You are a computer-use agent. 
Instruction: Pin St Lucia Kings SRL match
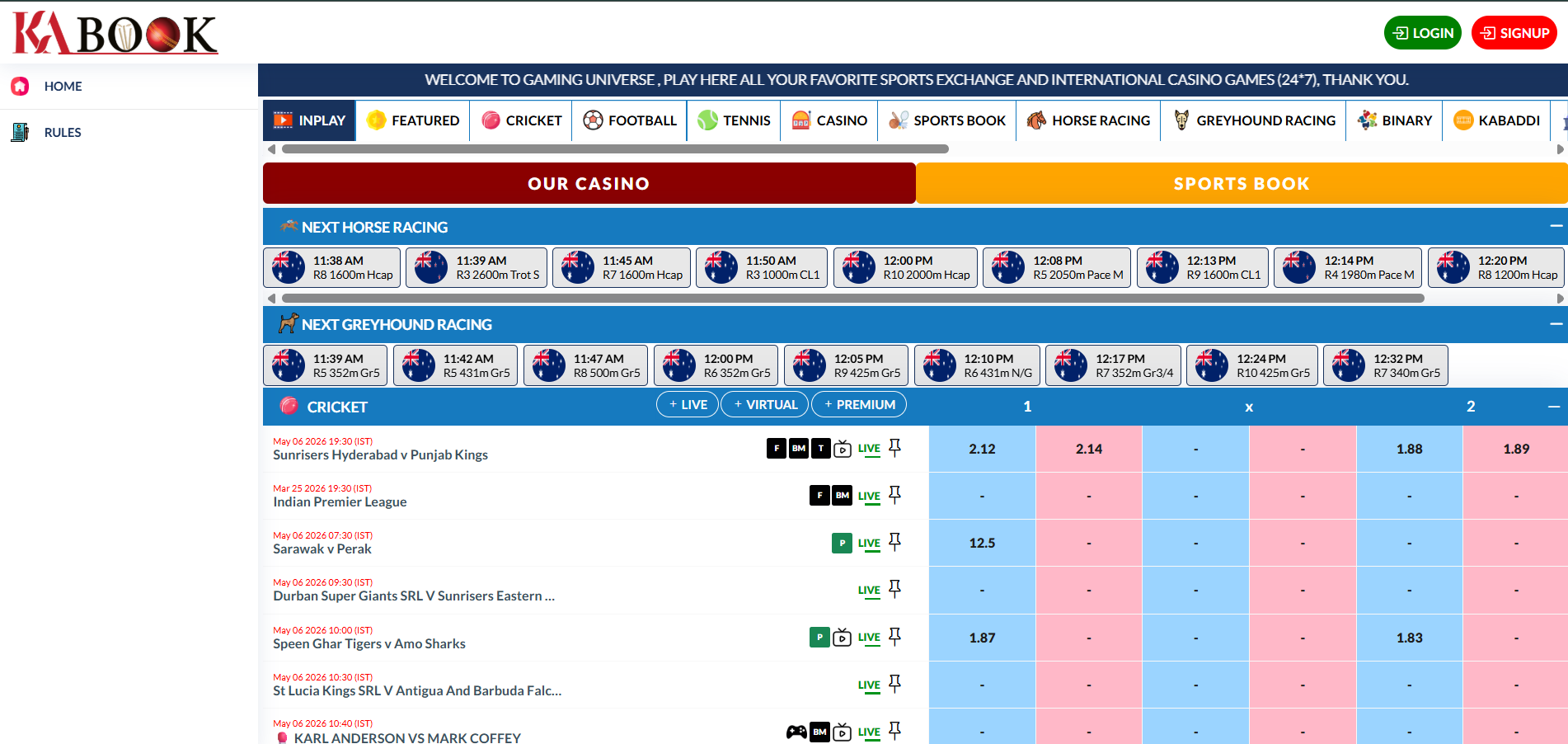[894, 684]
